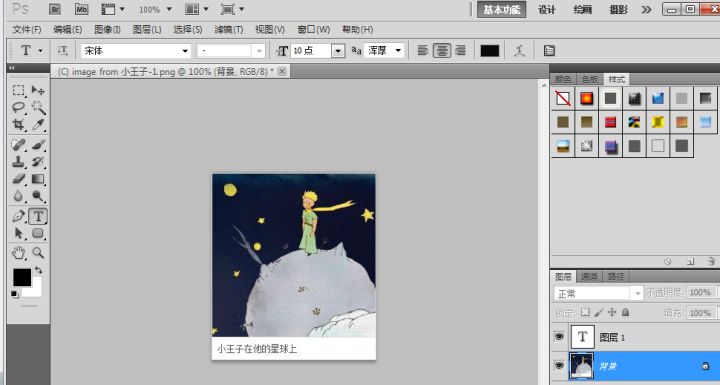Screen dimensions: 720x385
Task: Select the History Brush tool
Action: (x=38, y=162)
